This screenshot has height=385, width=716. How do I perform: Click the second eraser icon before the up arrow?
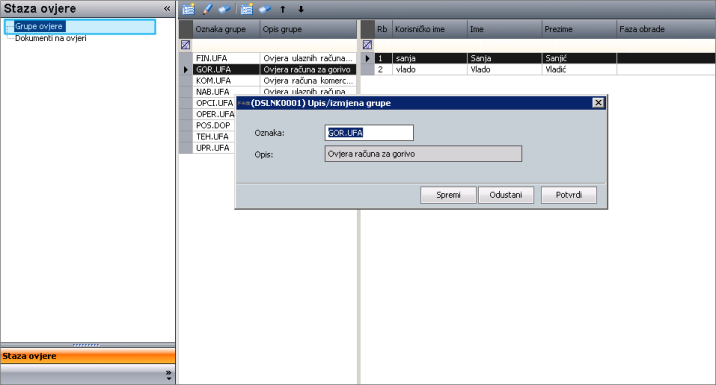264,9
